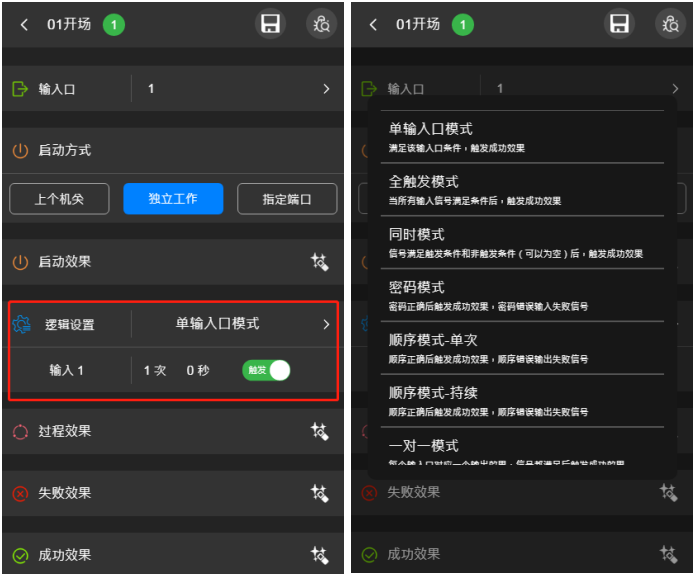Select the 上个机关 start mode
This screenshot has width=697, height=579.
coord(59,199)
